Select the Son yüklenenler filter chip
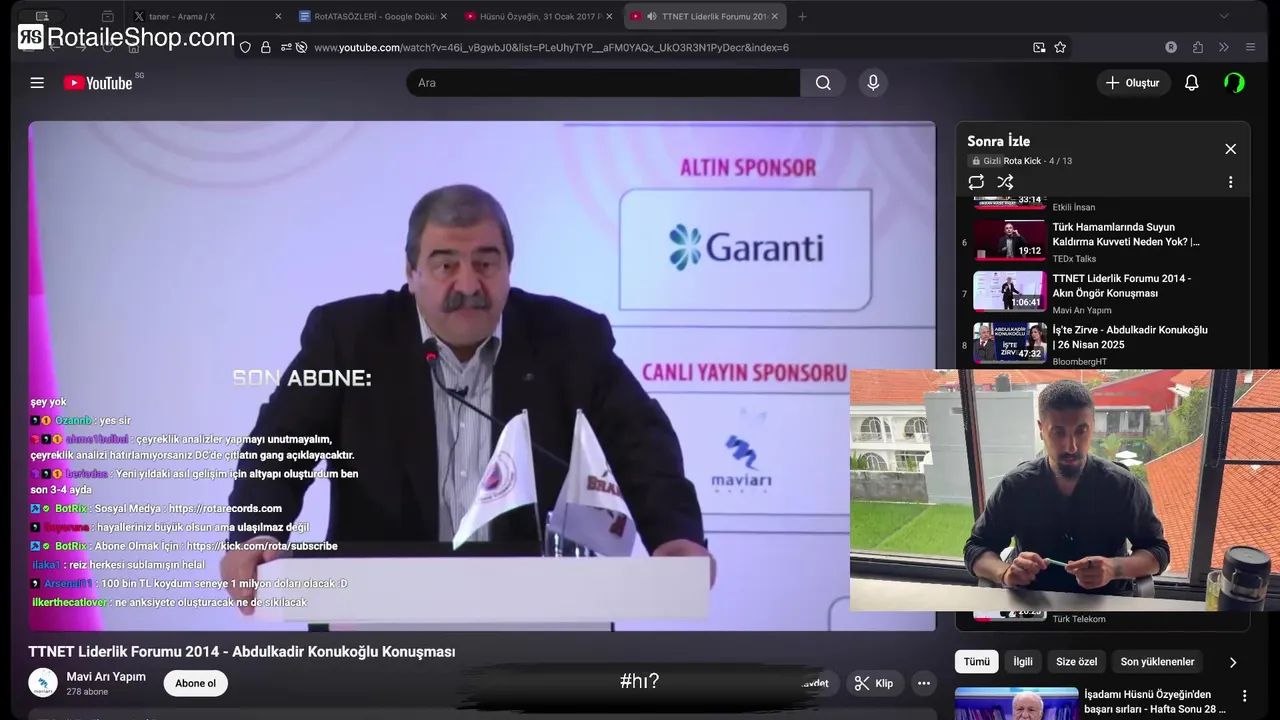The height and width of the screenshot is (720, 1280). tap(1157, 662)
